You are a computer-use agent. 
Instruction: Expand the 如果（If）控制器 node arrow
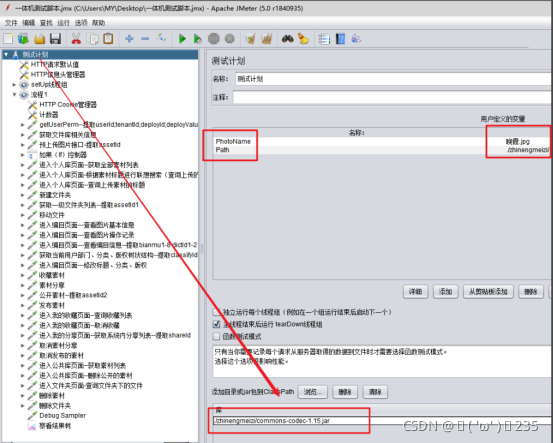pyautogui.click(x=23, y=155)
